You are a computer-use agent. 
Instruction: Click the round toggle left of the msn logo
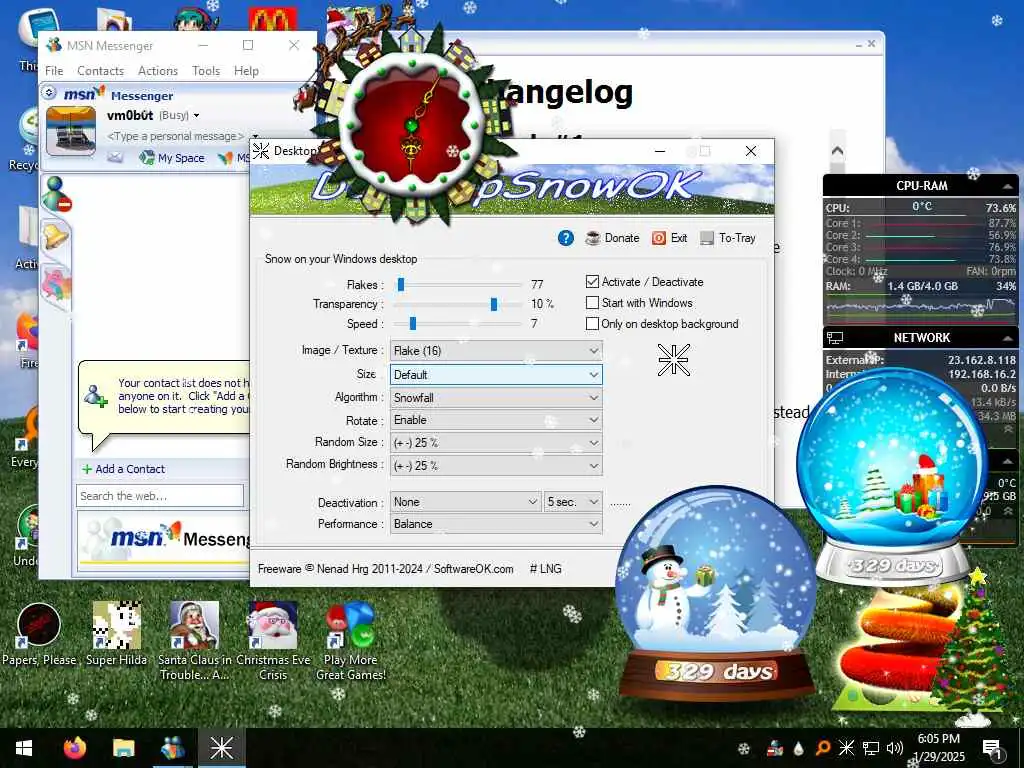coord(50,93)
